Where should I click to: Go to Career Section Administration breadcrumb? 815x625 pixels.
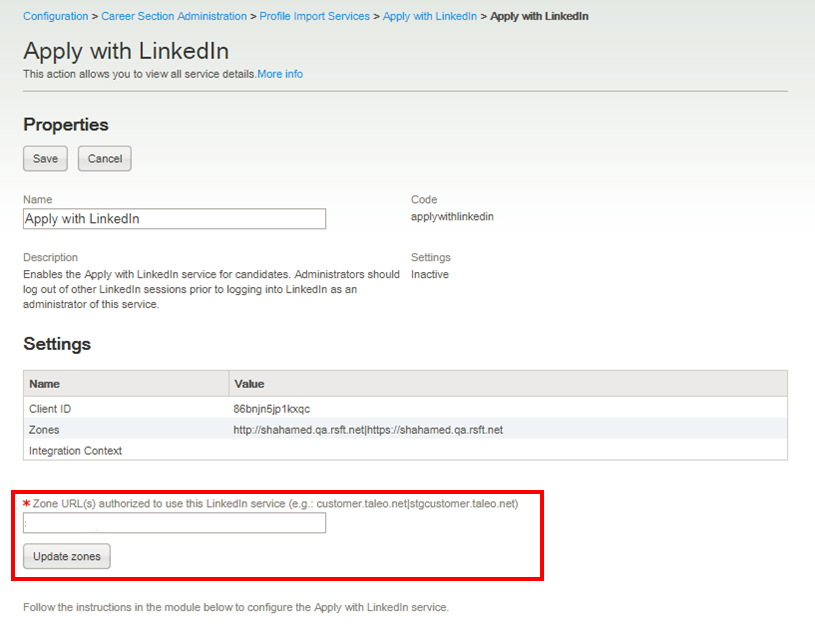[x=174, y=16]
